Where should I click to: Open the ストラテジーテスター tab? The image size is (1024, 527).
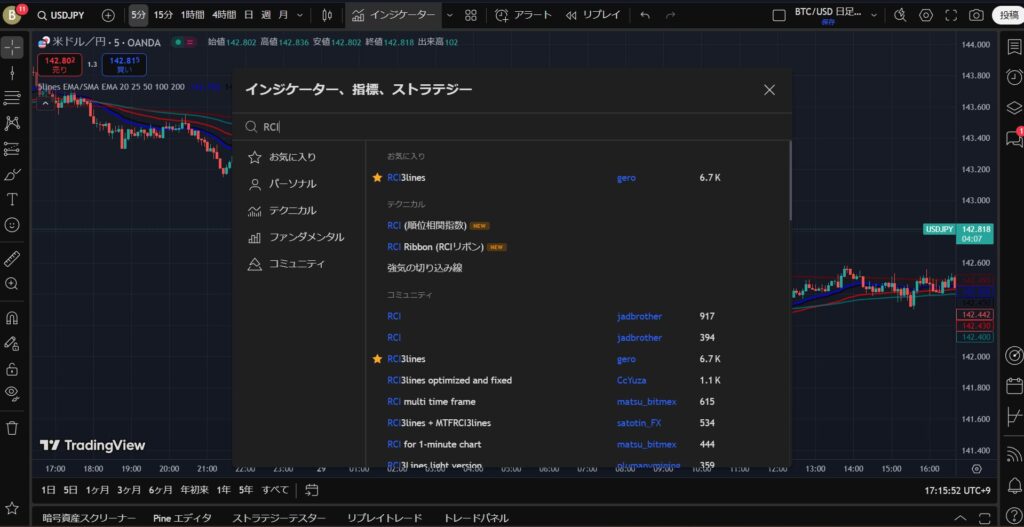pos(279,518)
